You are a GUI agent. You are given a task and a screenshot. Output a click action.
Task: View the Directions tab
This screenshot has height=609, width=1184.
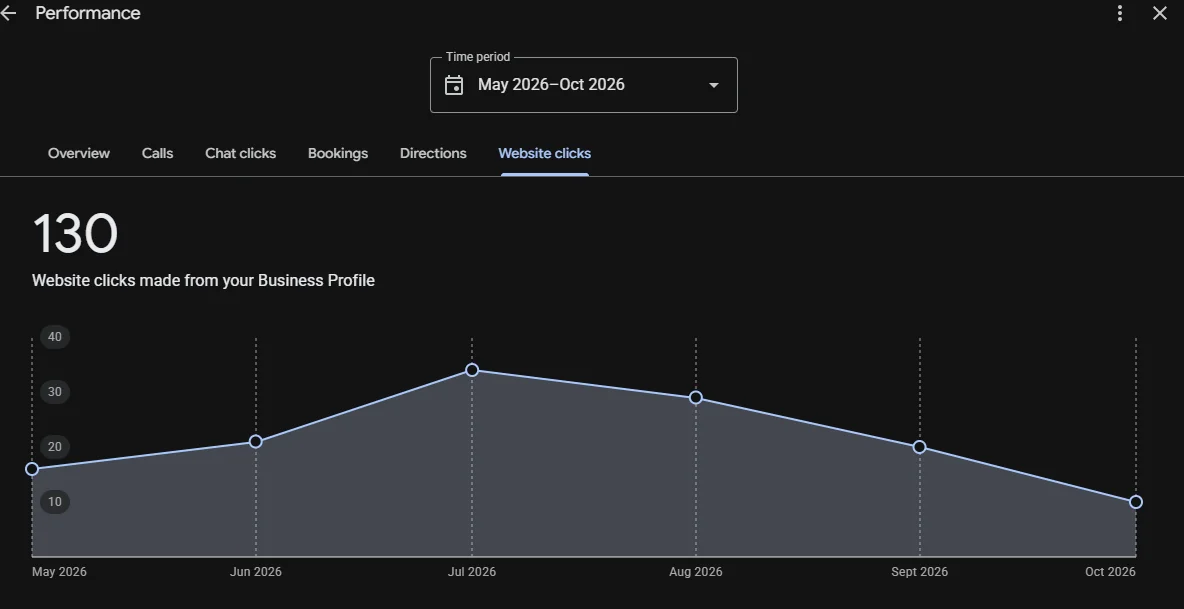coord(433,153)
